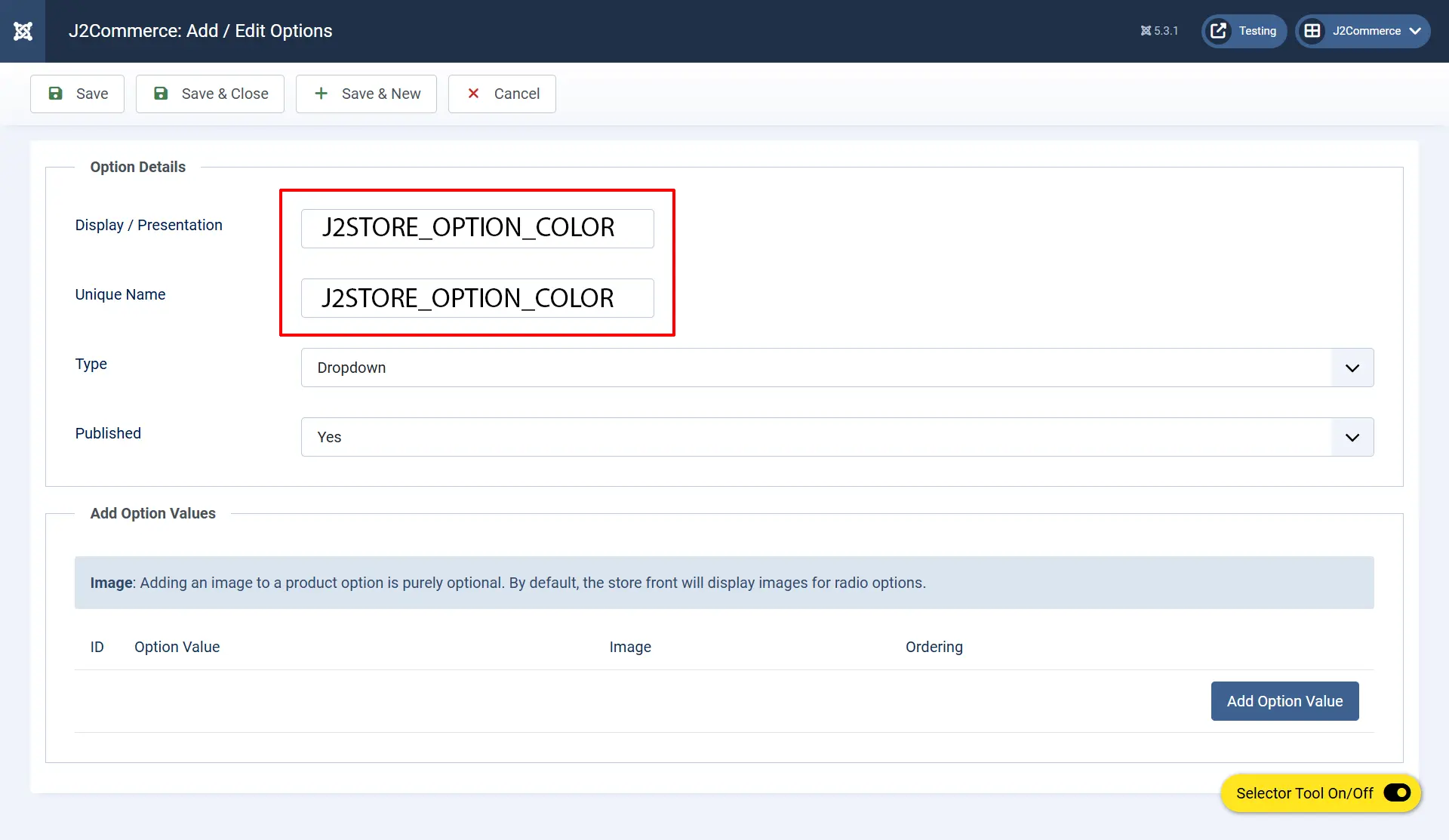Image resolution: width=1449 pixels, height=840 pixels.
Task: Click the Save & New plus icon
Action: (x=321, y=94)
